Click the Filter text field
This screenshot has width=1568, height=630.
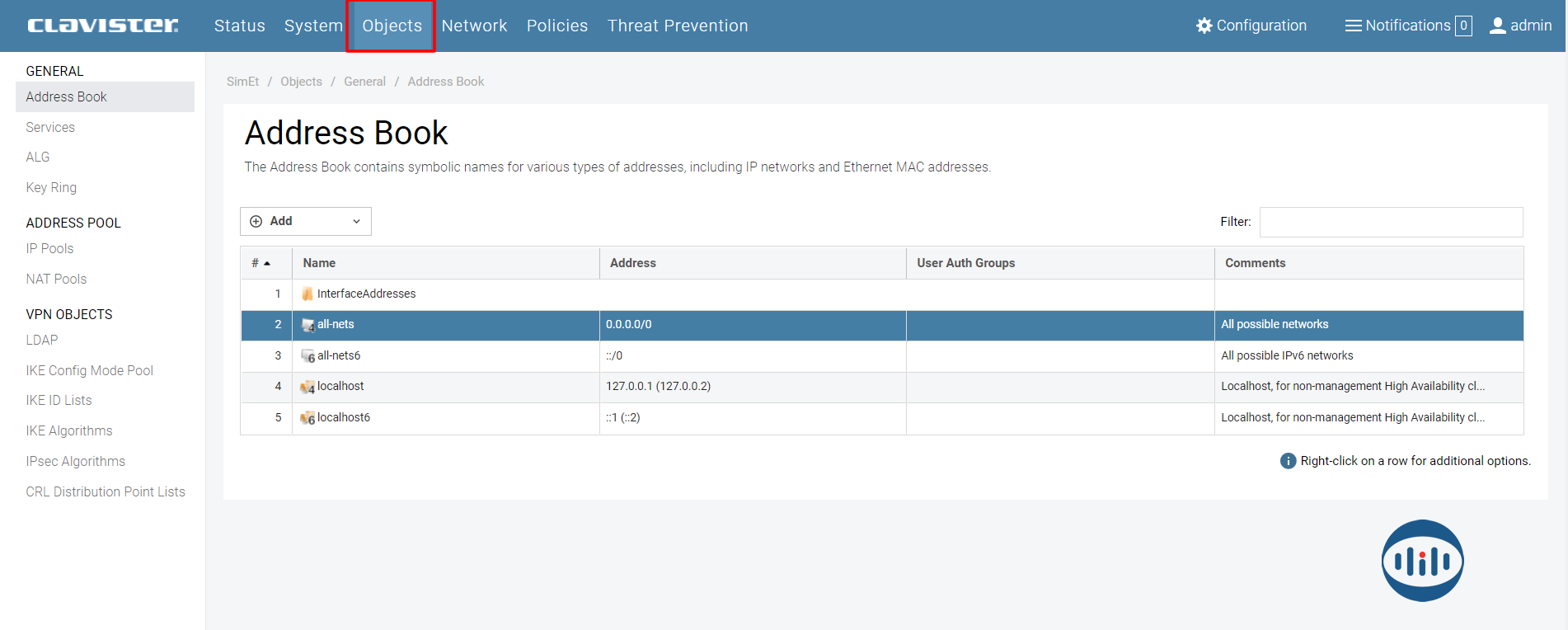(x=1390, y=222)
